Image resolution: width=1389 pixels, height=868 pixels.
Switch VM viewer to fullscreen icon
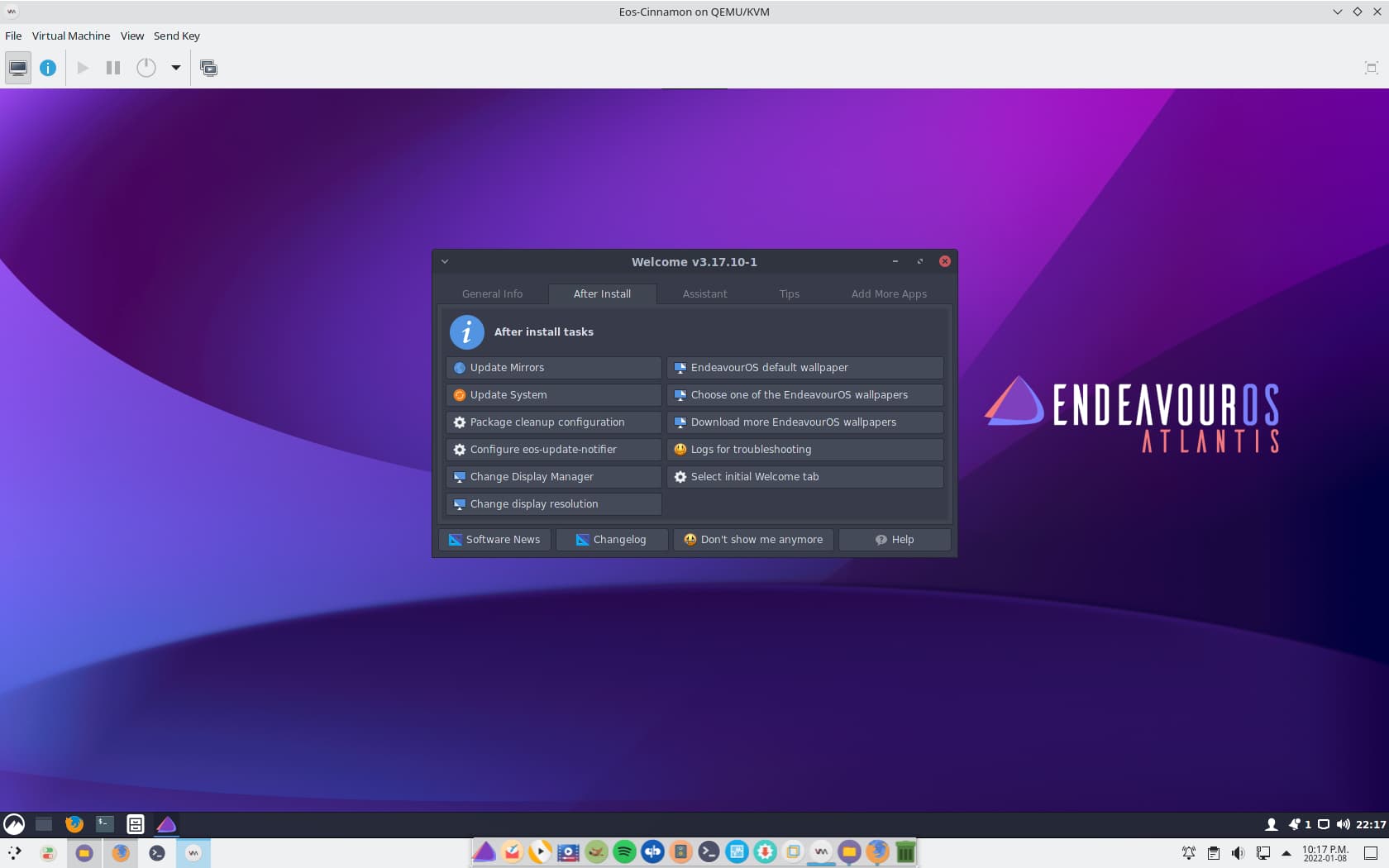1371,68
